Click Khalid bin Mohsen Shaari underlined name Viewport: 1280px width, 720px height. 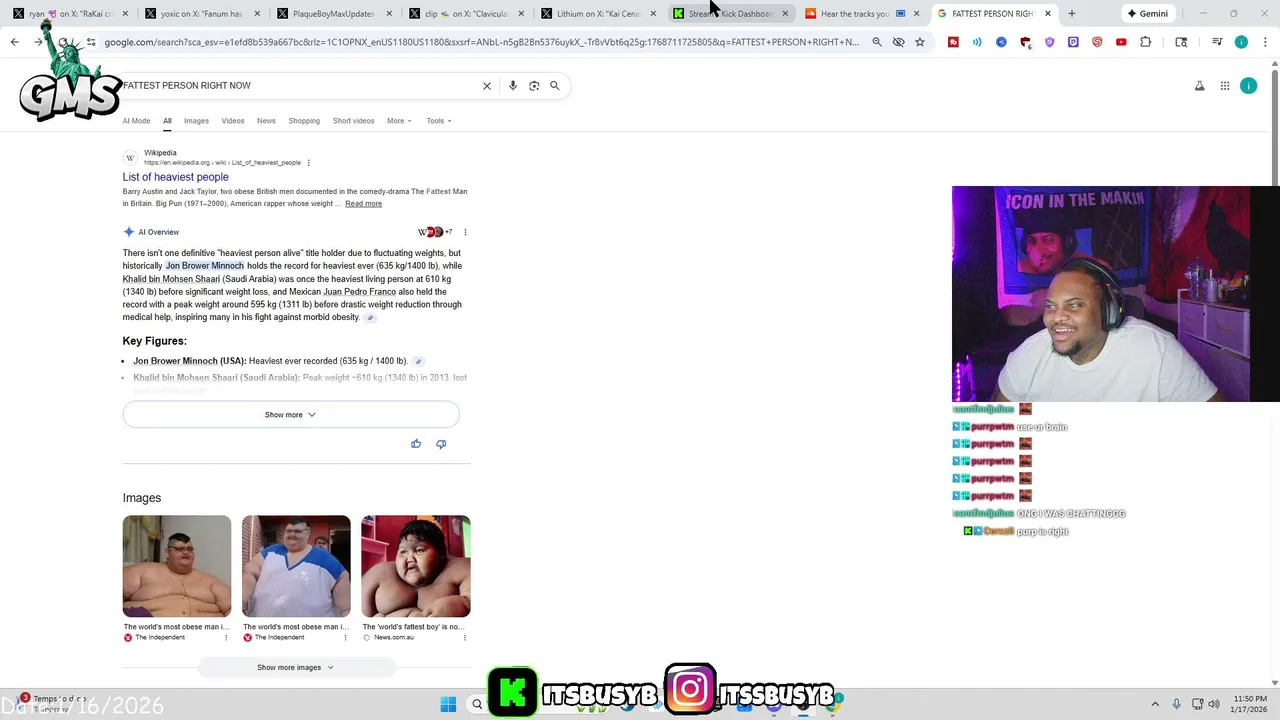[171, 279]
